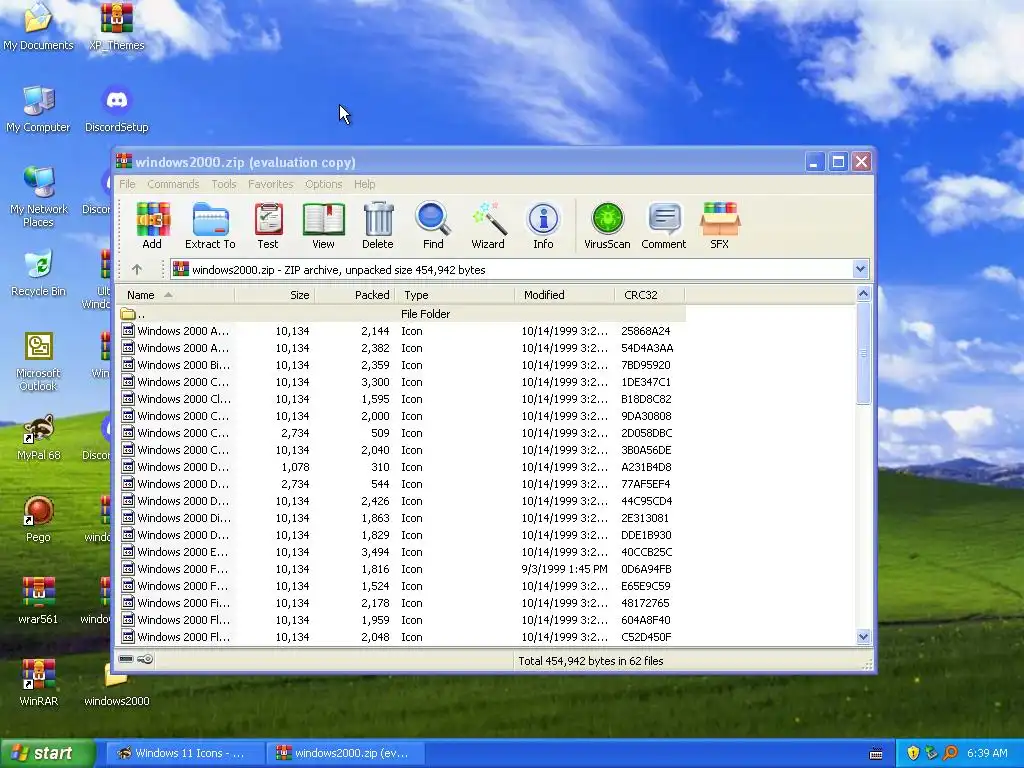Select the file with CRC32 25868A24
Viewport: 1024px width, 768px height.
pyautogui.click(x=402, y=331)
